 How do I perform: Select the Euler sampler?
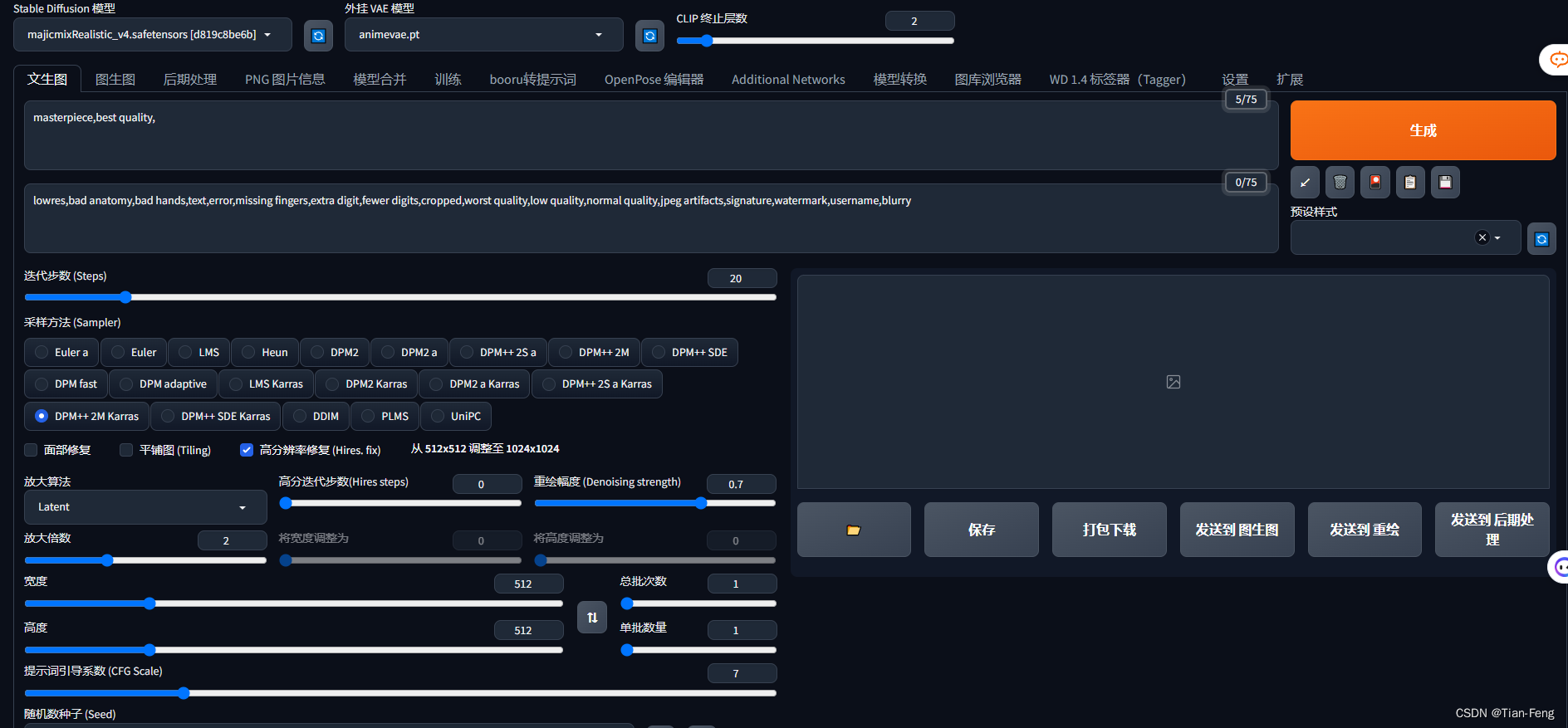134,352
